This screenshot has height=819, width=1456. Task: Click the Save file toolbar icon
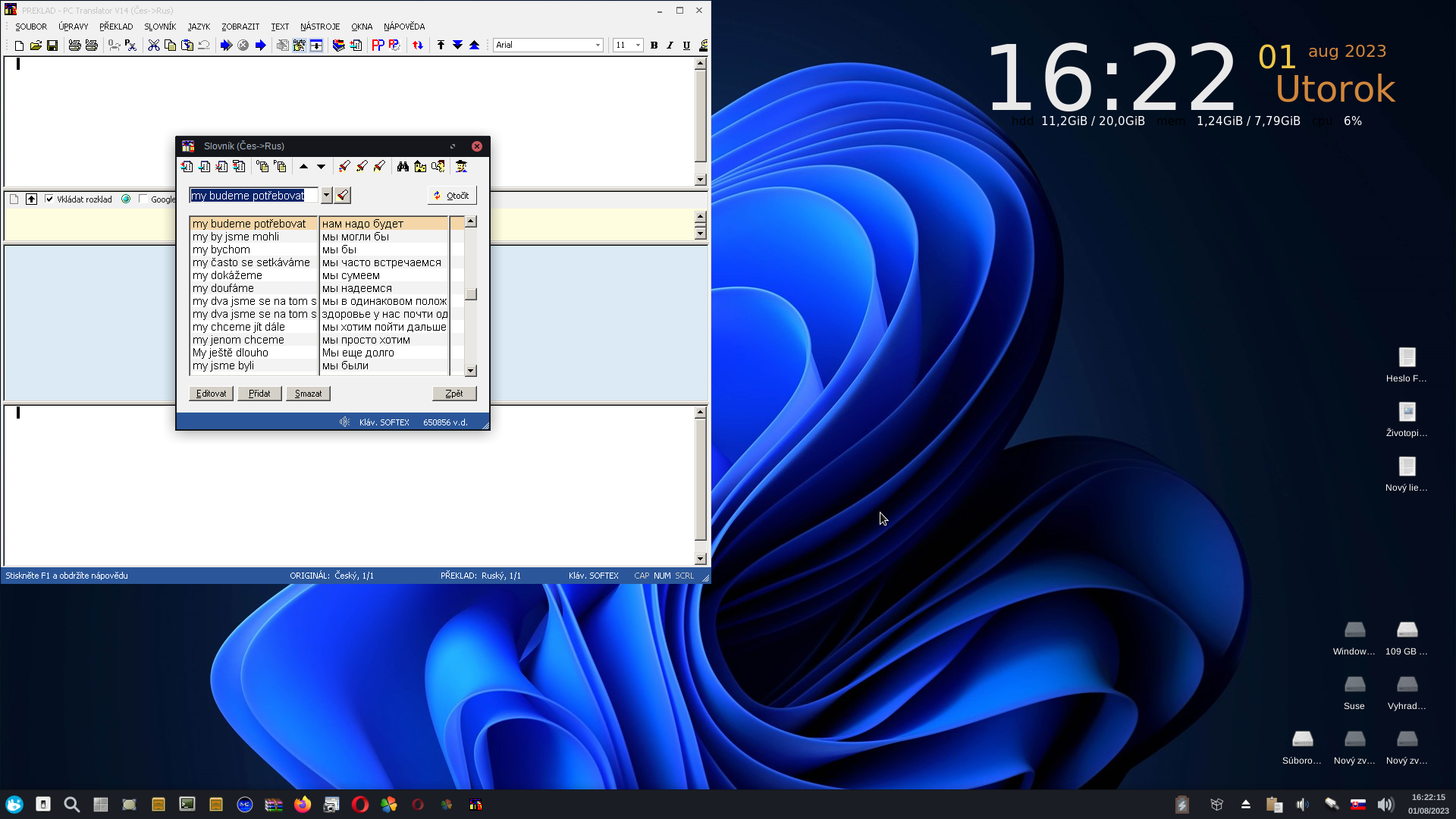point(52,45)
